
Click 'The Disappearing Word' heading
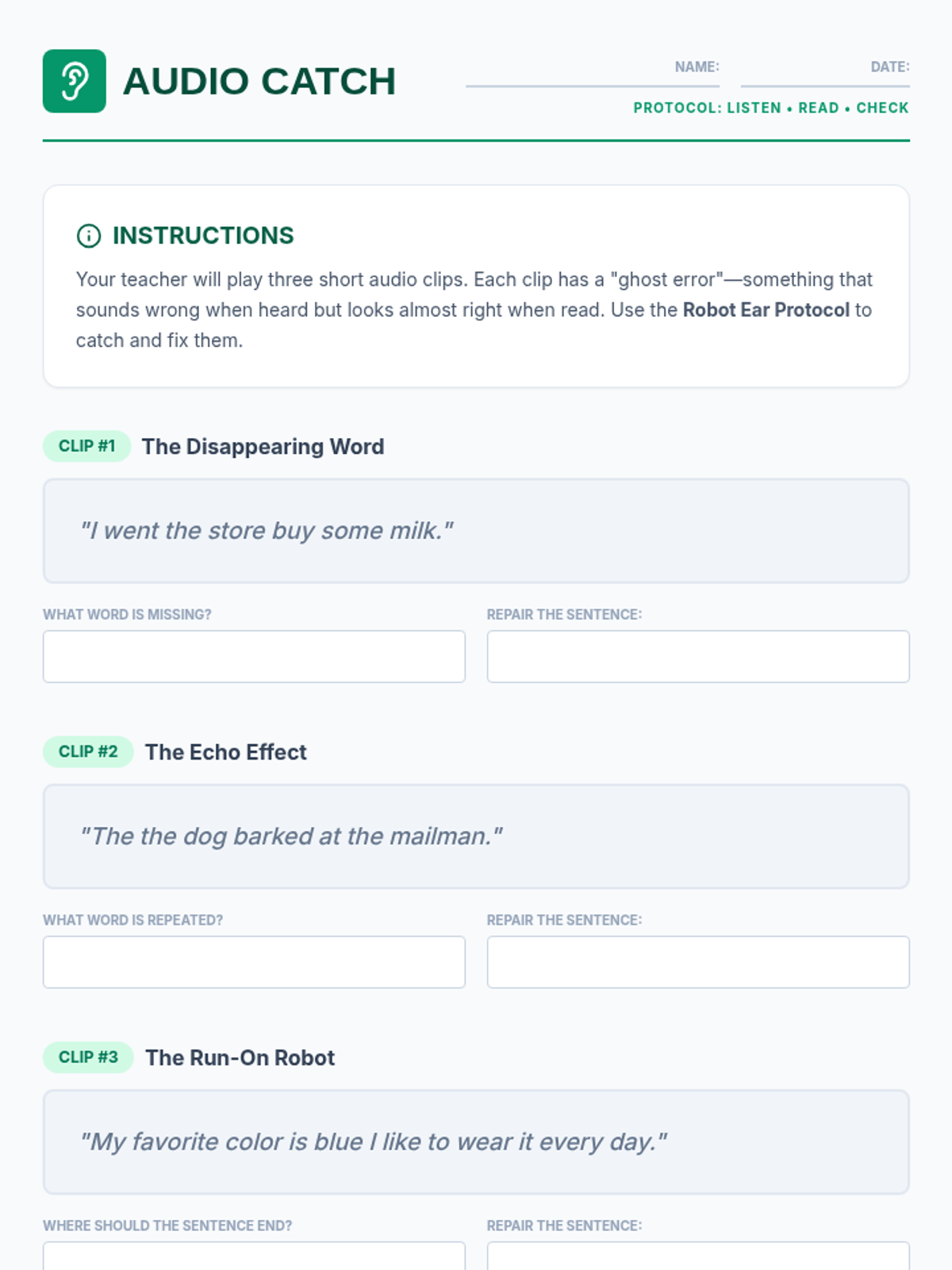(x=263, y=447)
